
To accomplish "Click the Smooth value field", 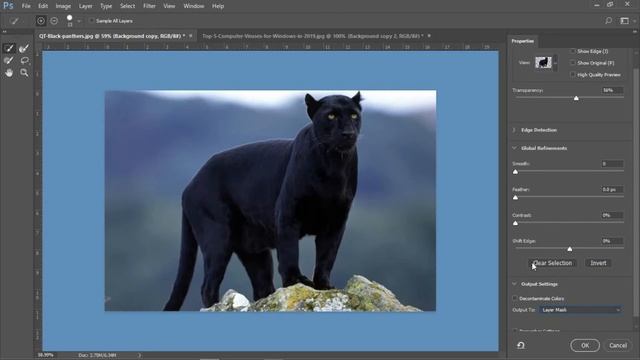I will 612,164.
